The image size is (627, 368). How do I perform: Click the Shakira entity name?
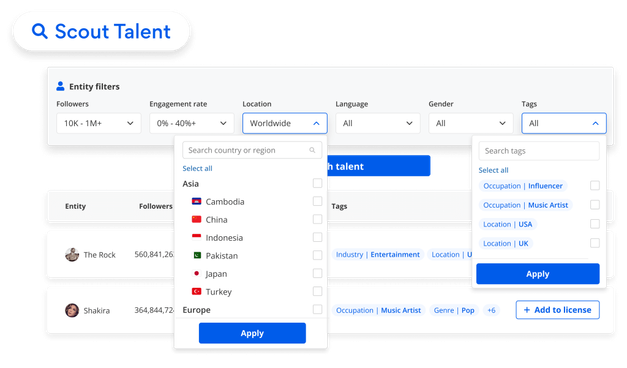[x=96, y=310]
